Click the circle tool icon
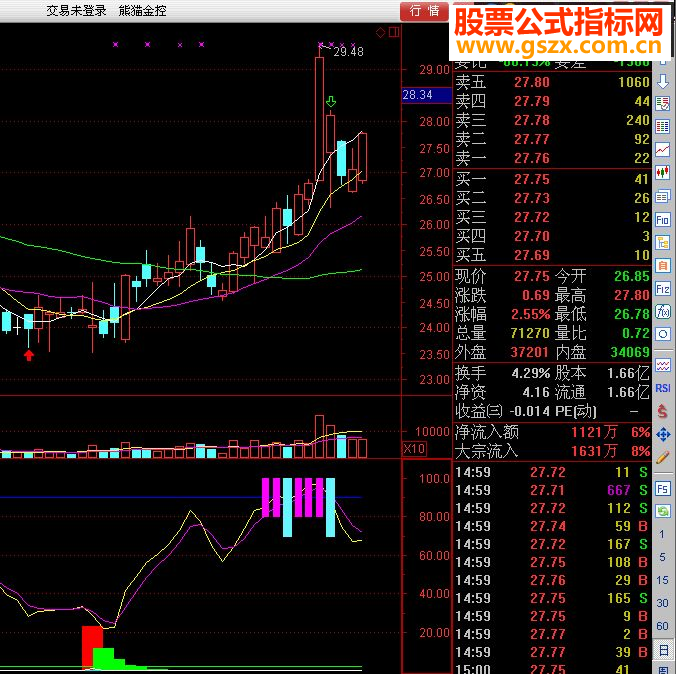 (663, 334)
